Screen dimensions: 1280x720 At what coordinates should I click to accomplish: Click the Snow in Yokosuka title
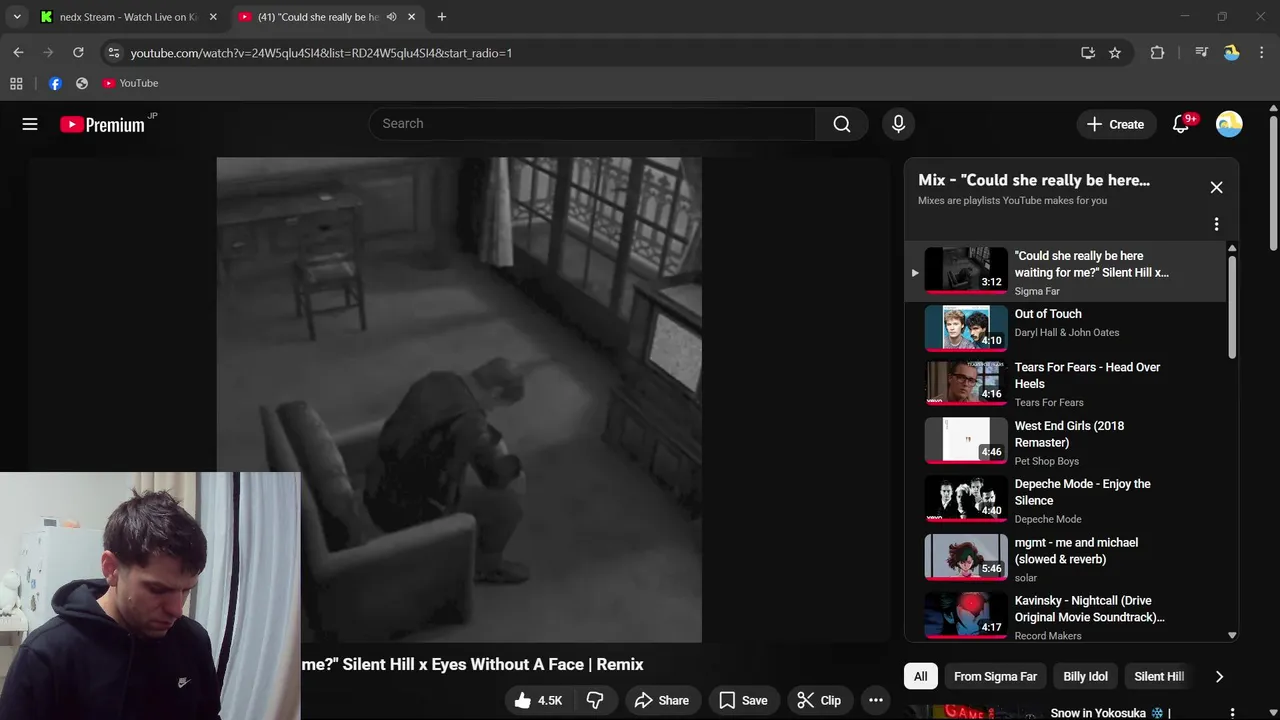click(x=1110, y=713)
